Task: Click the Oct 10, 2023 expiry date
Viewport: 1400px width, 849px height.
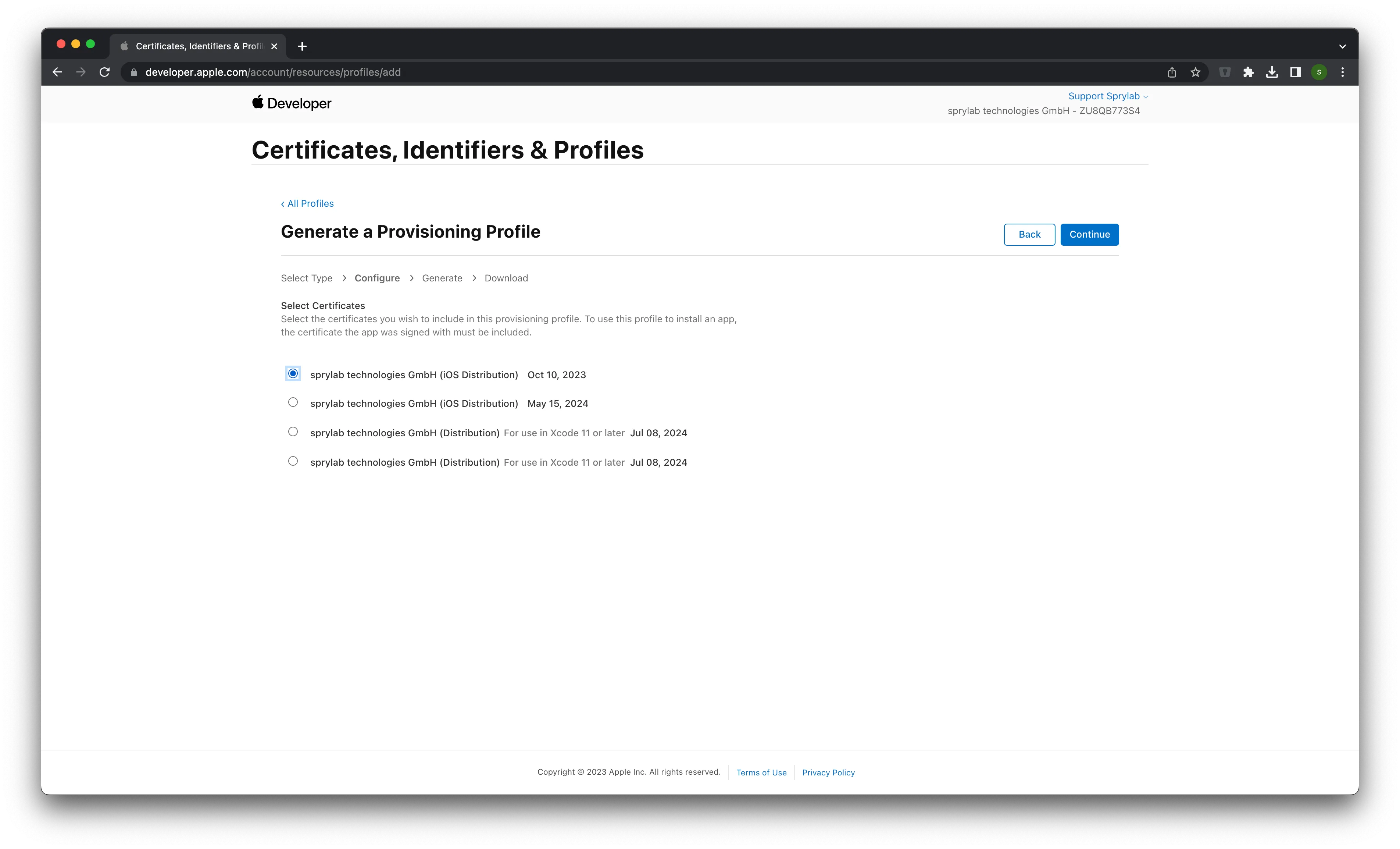Action: [x=557, y=375]
